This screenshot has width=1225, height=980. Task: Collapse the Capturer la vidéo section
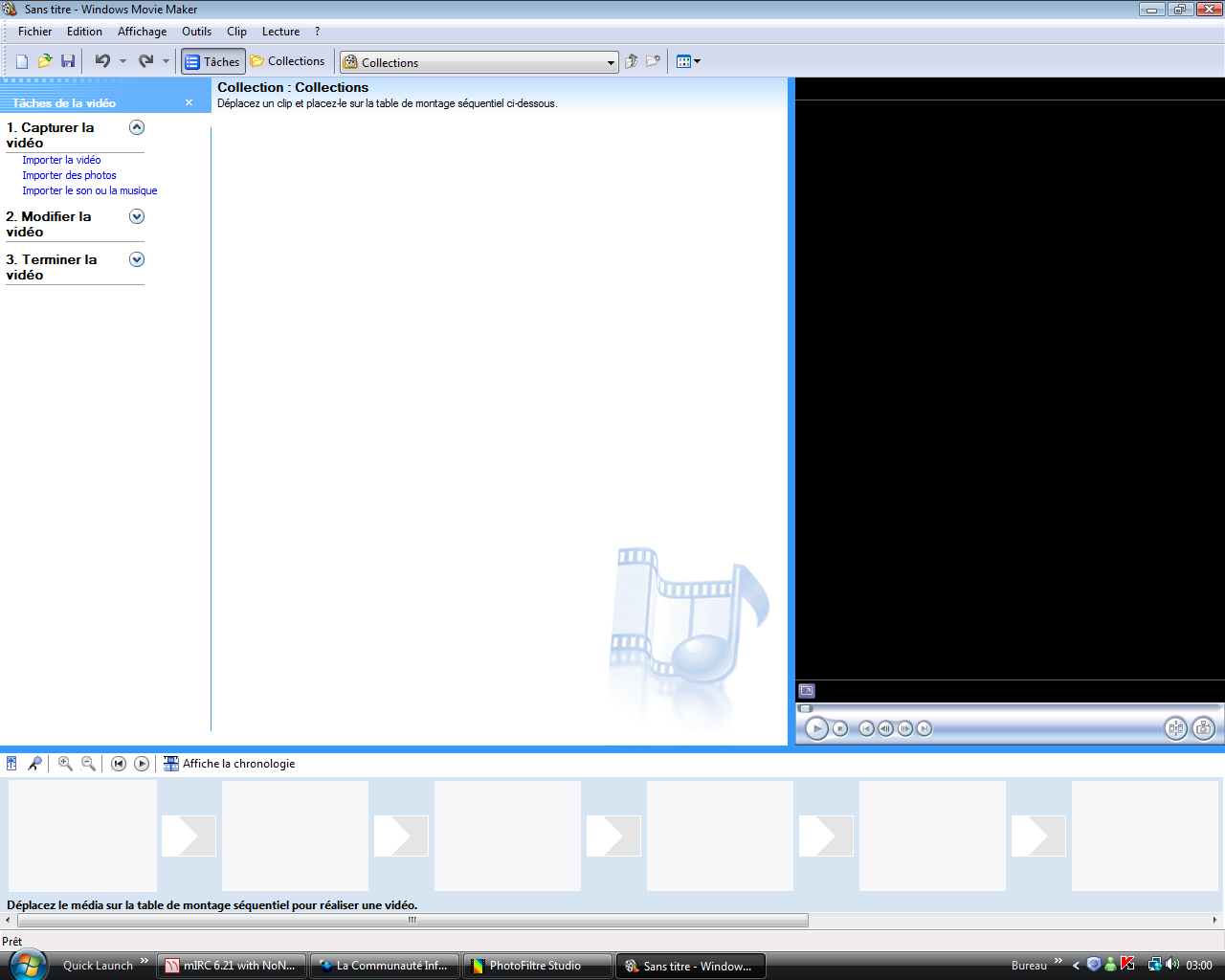(x=137, y=127)
